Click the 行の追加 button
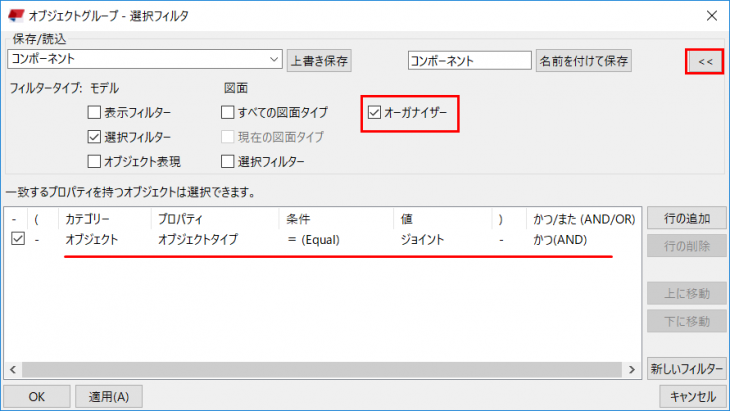This screenshot has width=730, height=411. [687, 218]
